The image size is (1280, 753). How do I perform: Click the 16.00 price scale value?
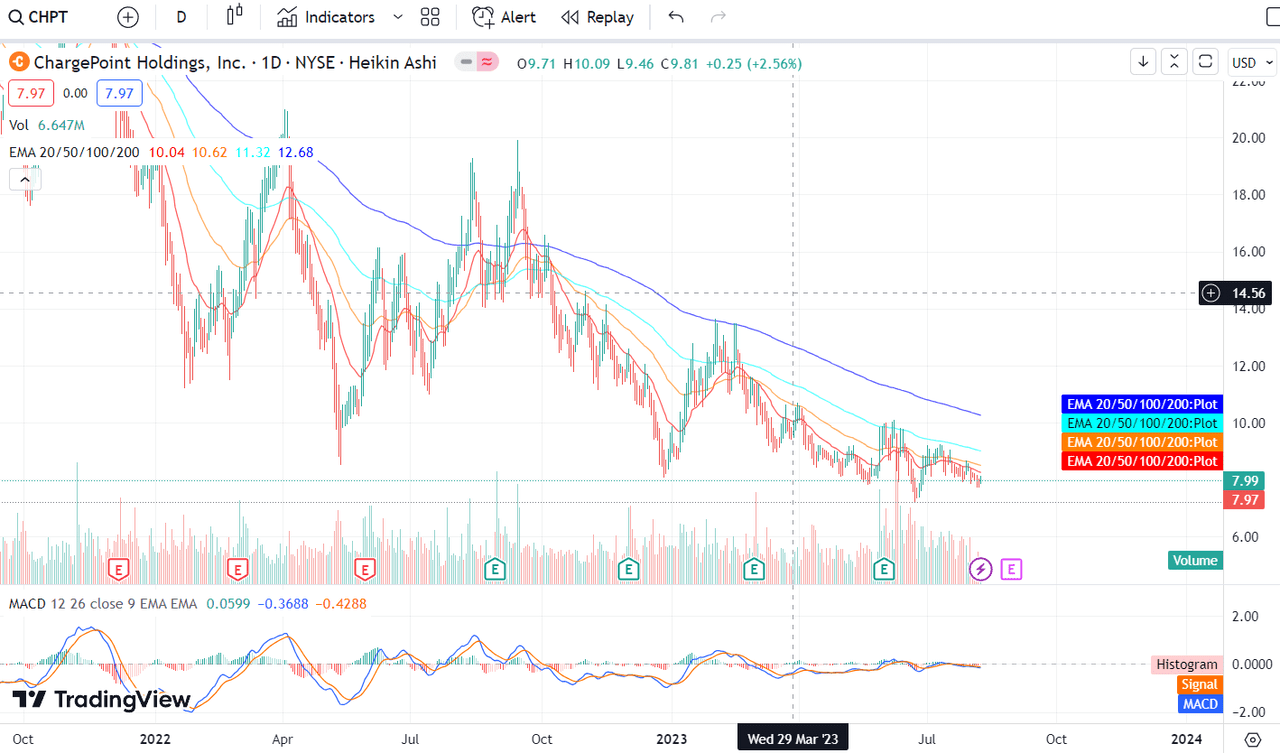coord(1250,252)
